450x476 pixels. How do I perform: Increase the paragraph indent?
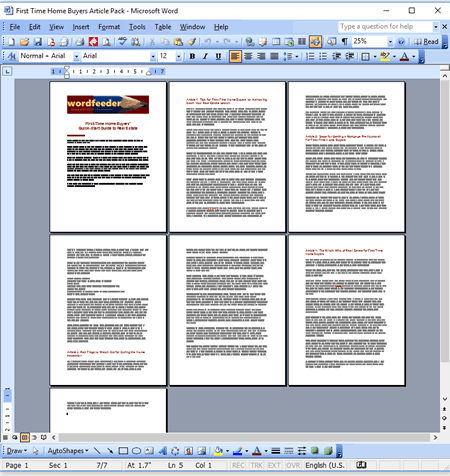pyautogui.click(x=349, y=56)
